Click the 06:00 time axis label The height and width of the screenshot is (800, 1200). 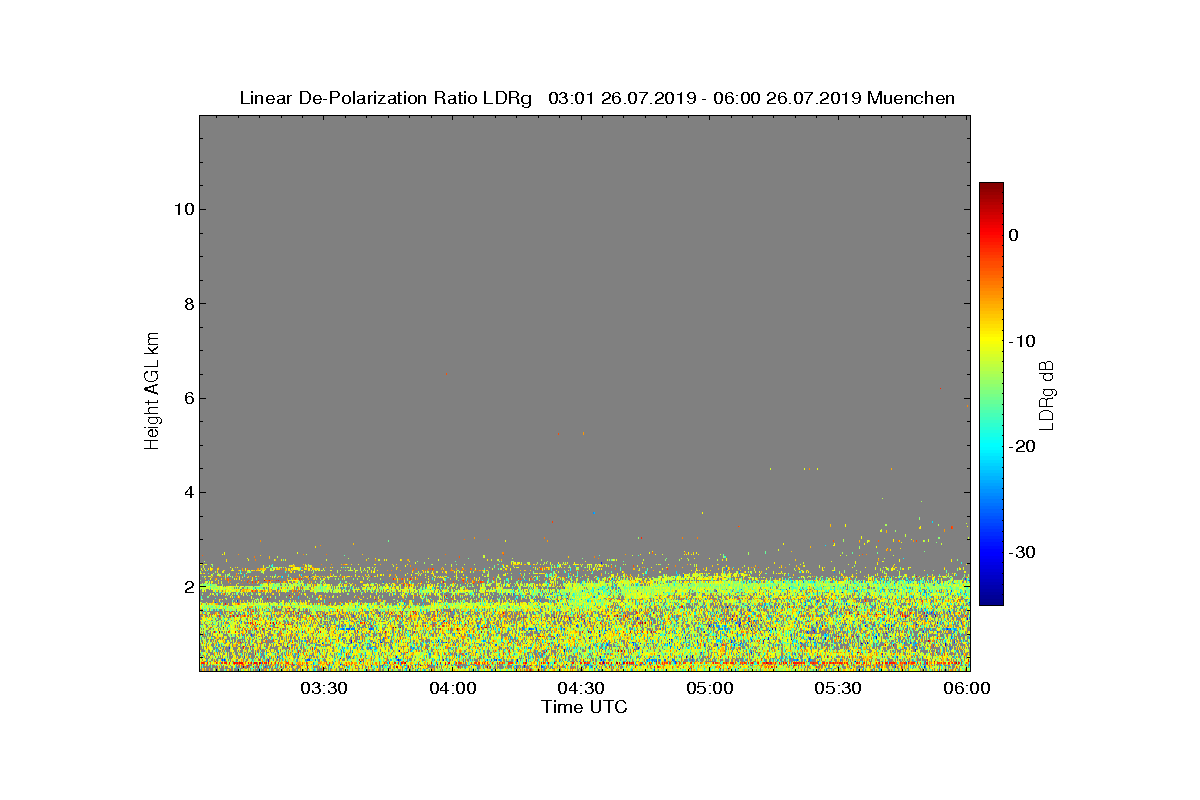click(967, 688)
